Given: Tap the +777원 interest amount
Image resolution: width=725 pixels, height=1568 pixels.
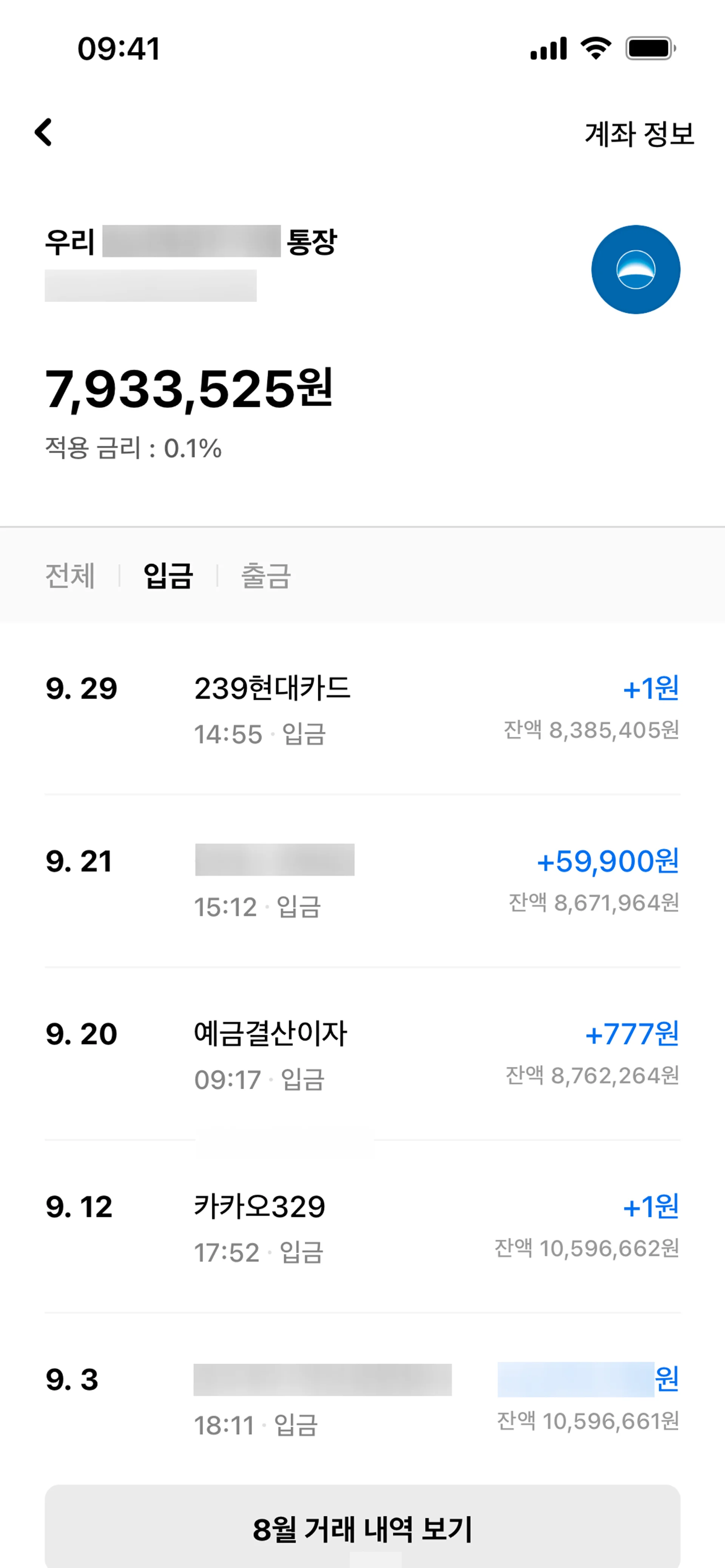Looking at the screenshot, I should click(x=632, y=1034).
